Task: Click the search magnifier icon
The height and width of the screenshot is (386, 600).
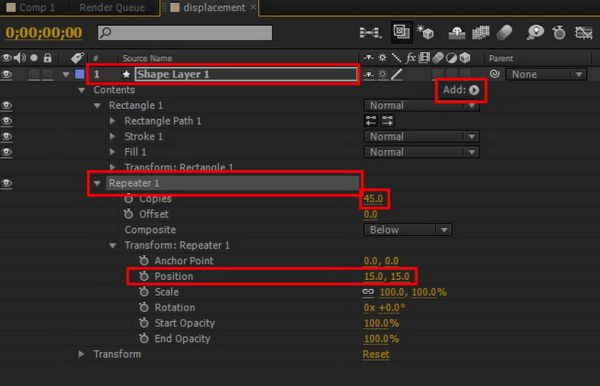Action: (x=105, y=33)
